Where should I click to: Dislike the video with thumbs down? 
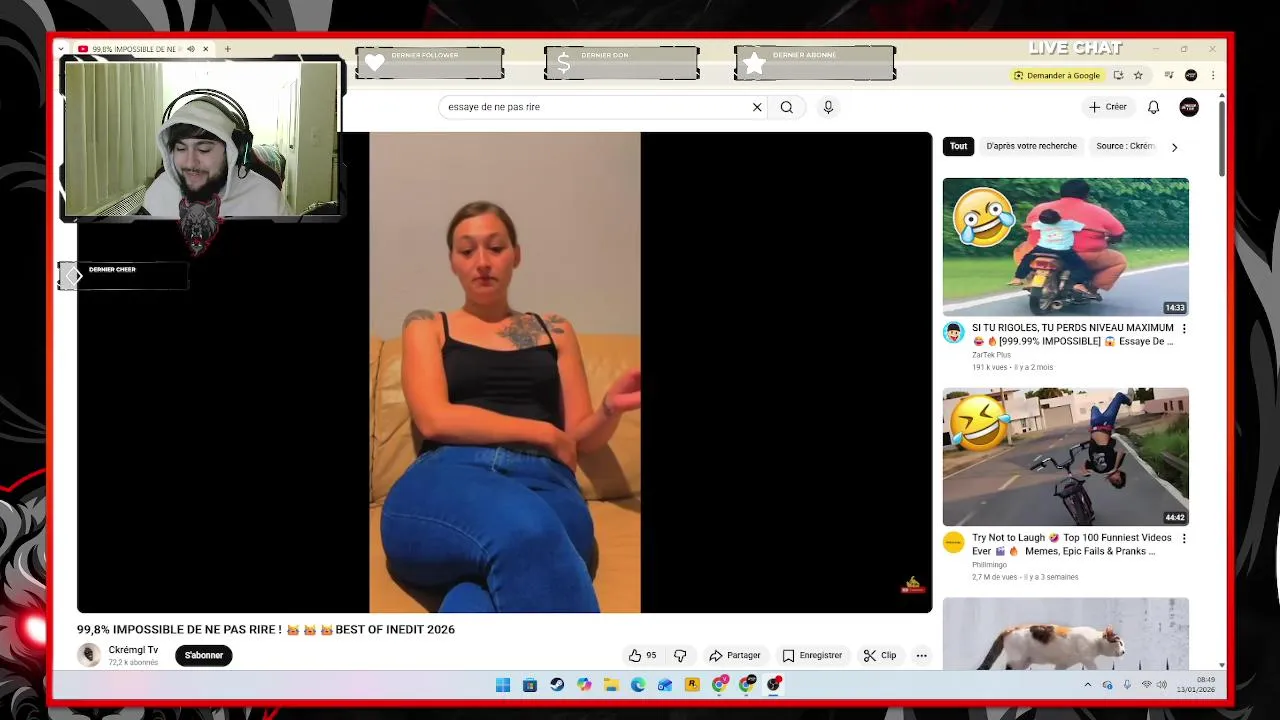(x=680, y=655)
